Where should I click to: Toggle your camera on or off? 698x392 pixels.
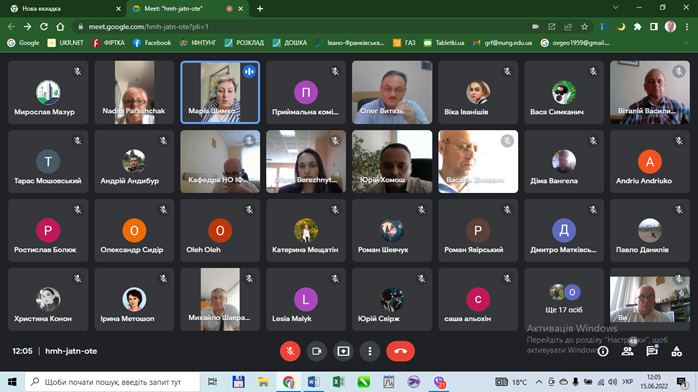click(x=317, y=351)
